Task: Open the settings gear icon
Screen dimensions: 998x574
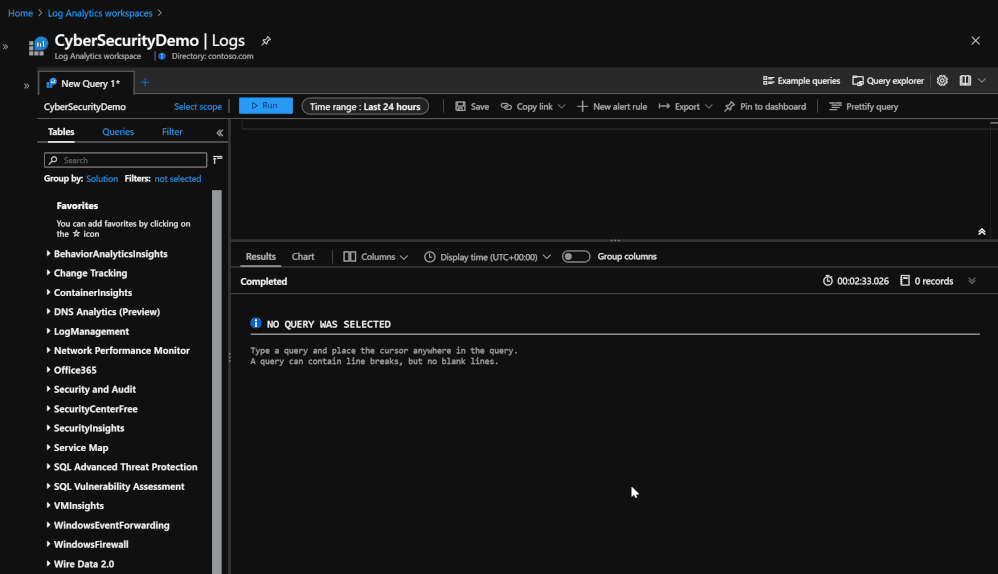Action: tap(942, 81)
